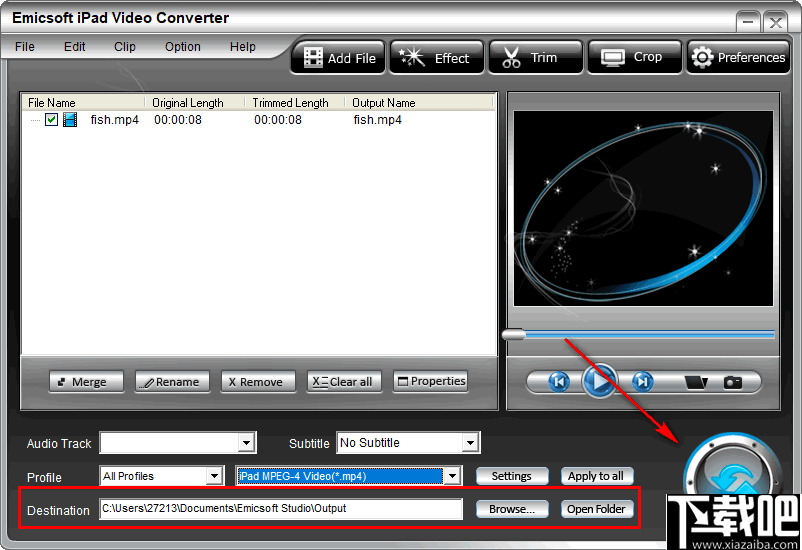Open the Clip menu
The height and width of the screenshot is (550, 802).
(125, 47)
